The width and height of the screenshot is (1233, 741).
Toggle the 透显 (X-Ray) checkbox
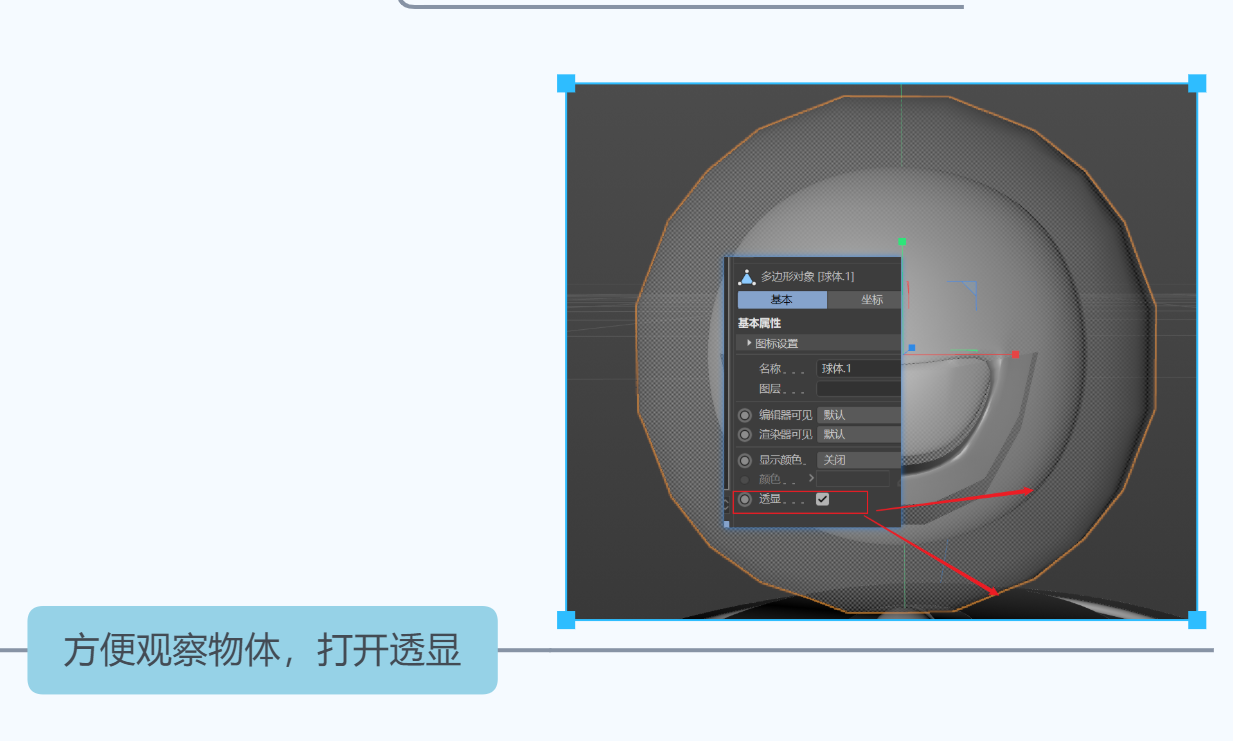tap(822, 499)
